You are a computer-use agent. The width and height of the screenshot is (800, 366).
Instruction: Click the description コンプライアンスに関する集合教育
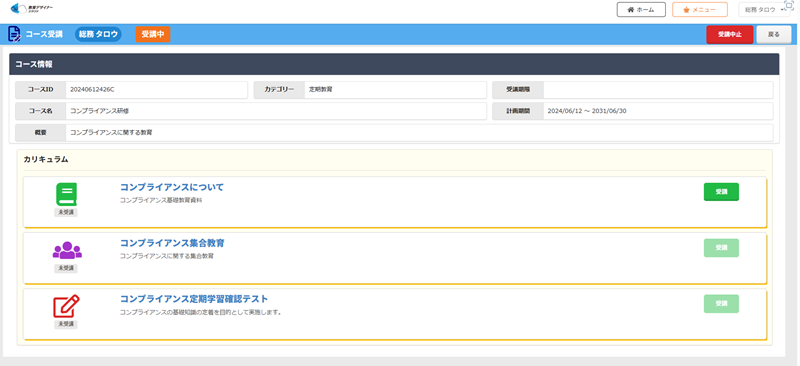[166, 256]
